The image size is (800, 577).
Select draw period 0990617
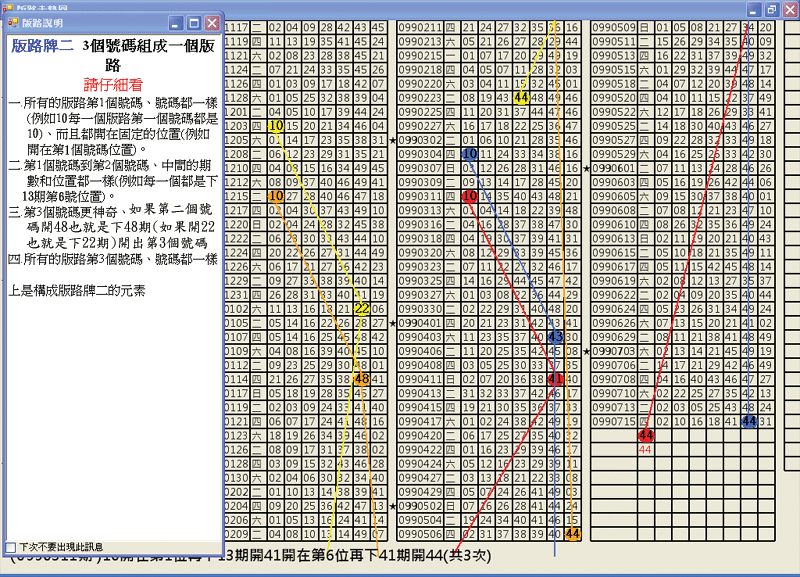(x=614, y=266)
